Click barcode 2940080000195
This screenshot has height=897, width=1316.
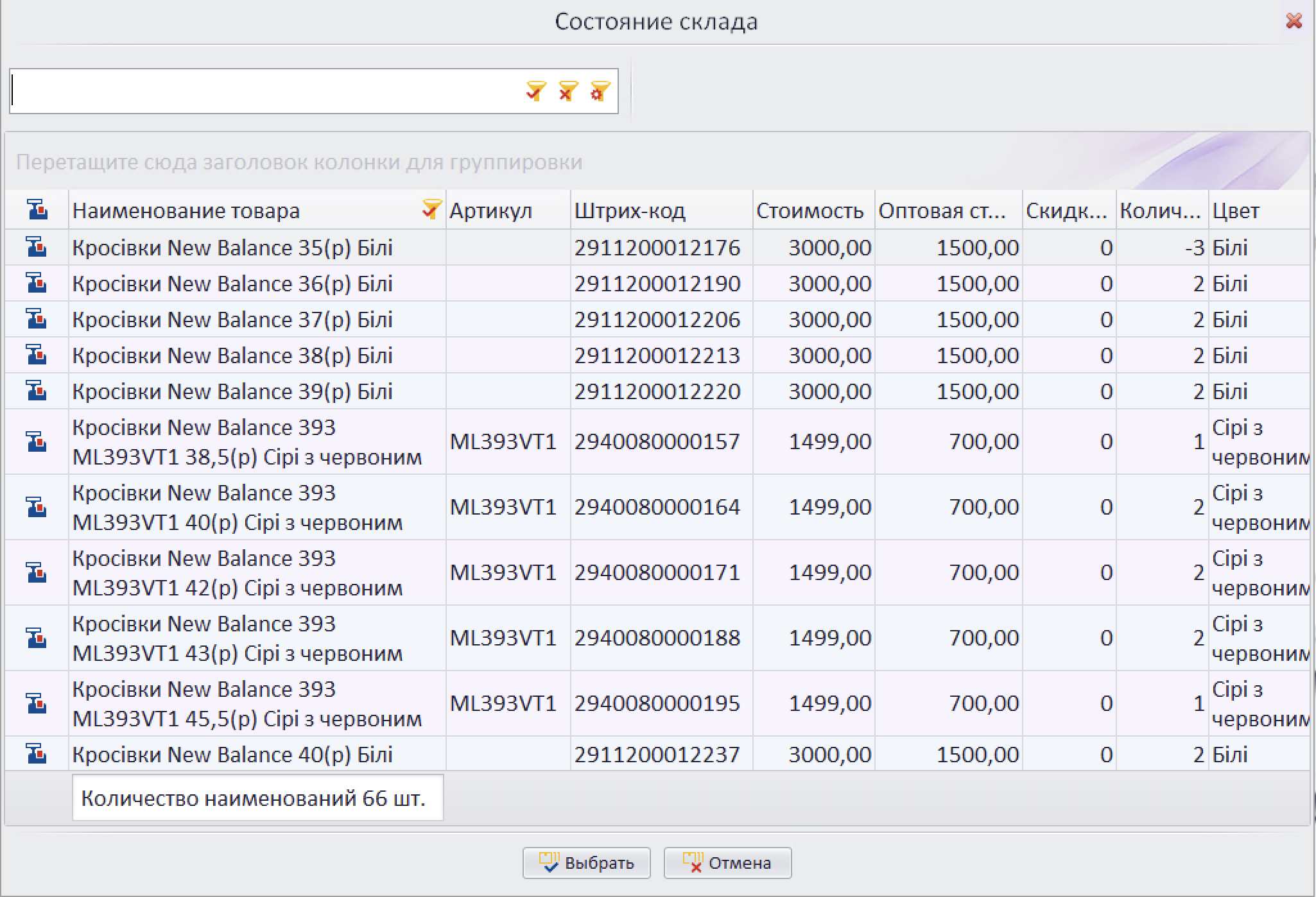(657, 703)
